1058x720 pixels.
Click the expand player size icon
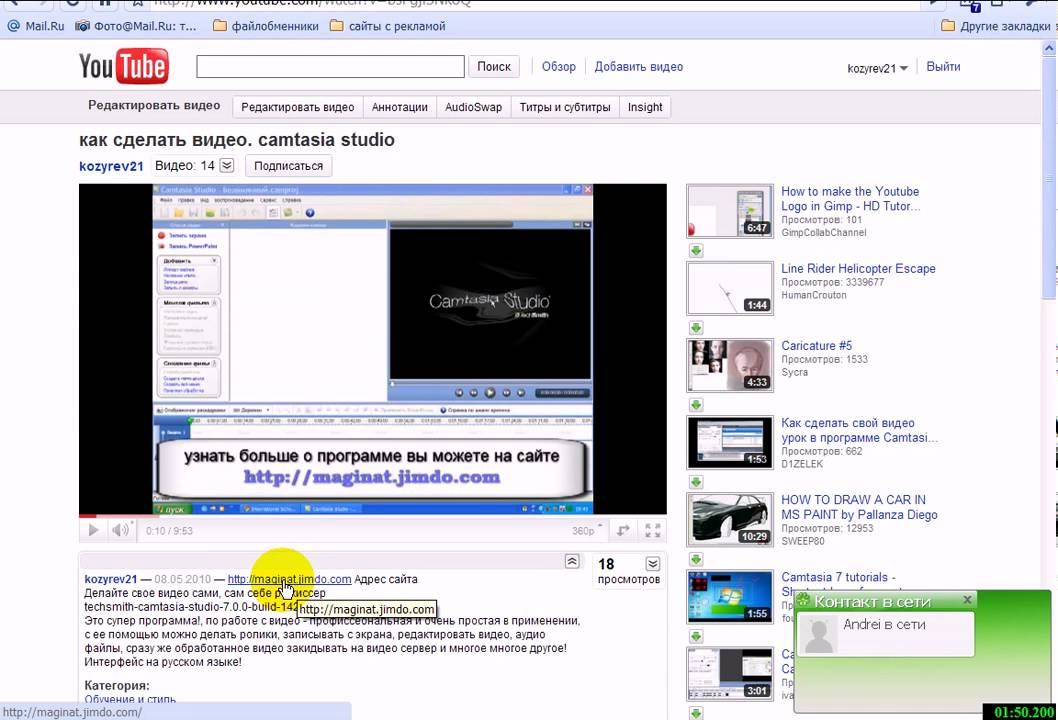pos(623,531)
